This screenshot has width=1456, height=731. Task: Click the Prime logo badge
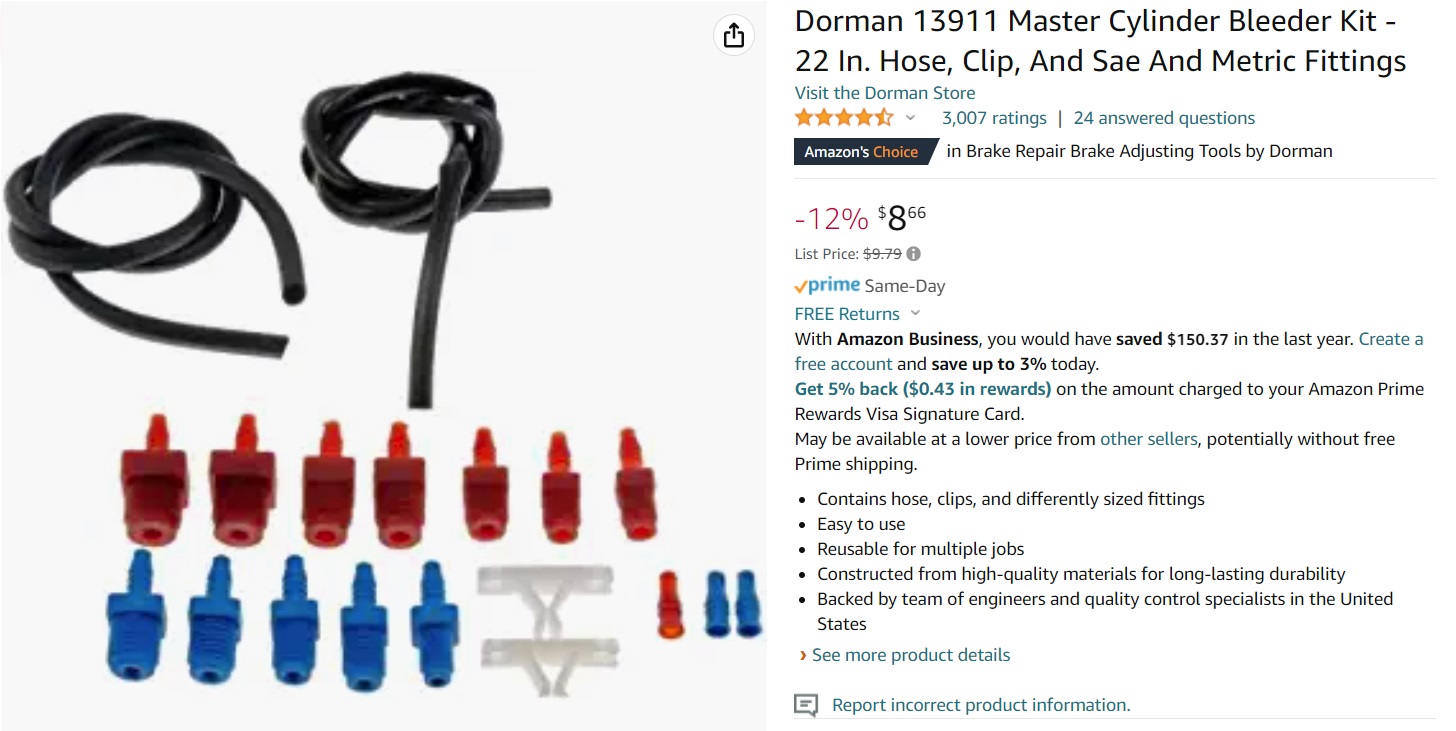click(x=827, y=286)
